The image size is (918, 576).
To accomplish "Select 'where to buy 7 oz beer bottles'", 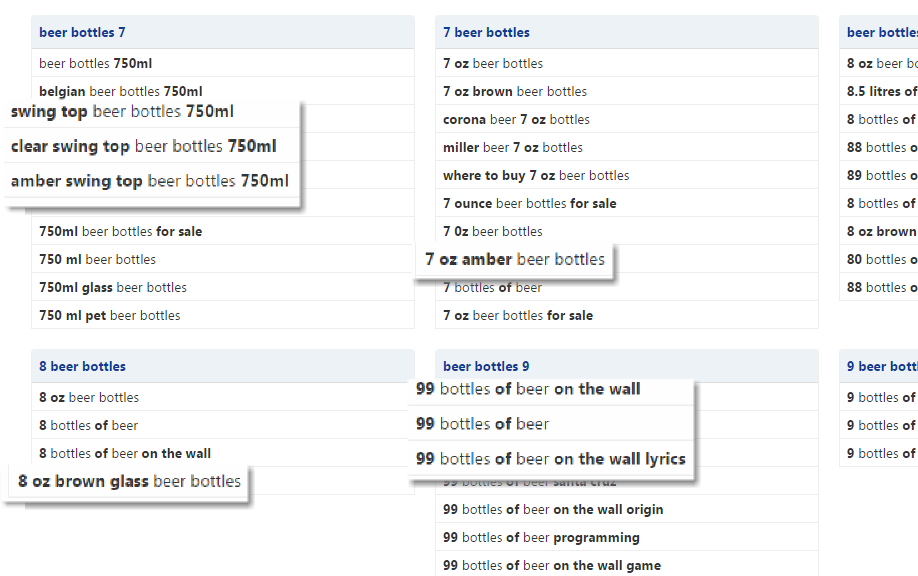I will click(x=536, y=175).
